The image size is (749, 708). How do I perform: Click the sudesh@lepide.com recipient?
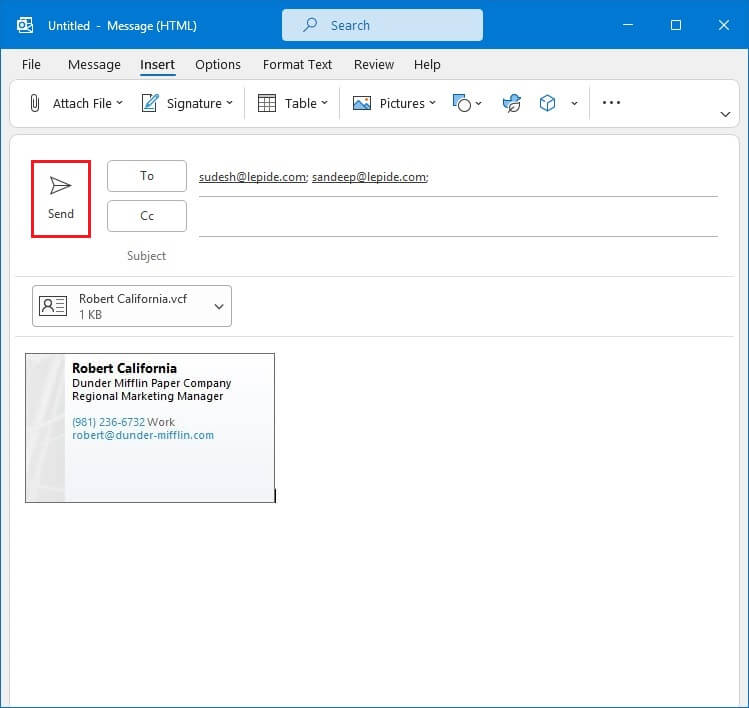click(253, 177)
